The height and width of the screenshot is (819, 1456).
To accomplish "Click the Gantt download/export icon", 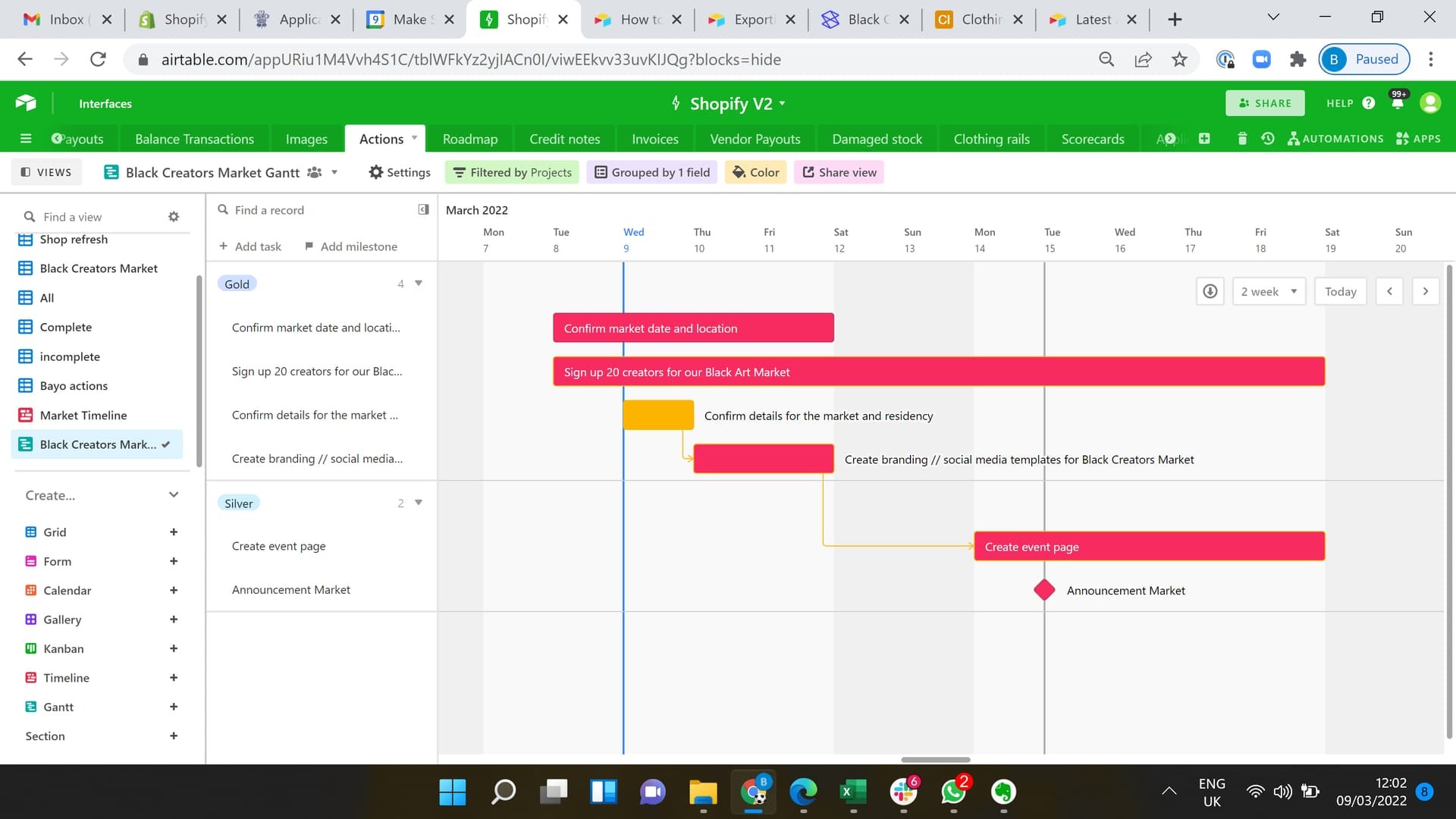I will coord(1210,291).
